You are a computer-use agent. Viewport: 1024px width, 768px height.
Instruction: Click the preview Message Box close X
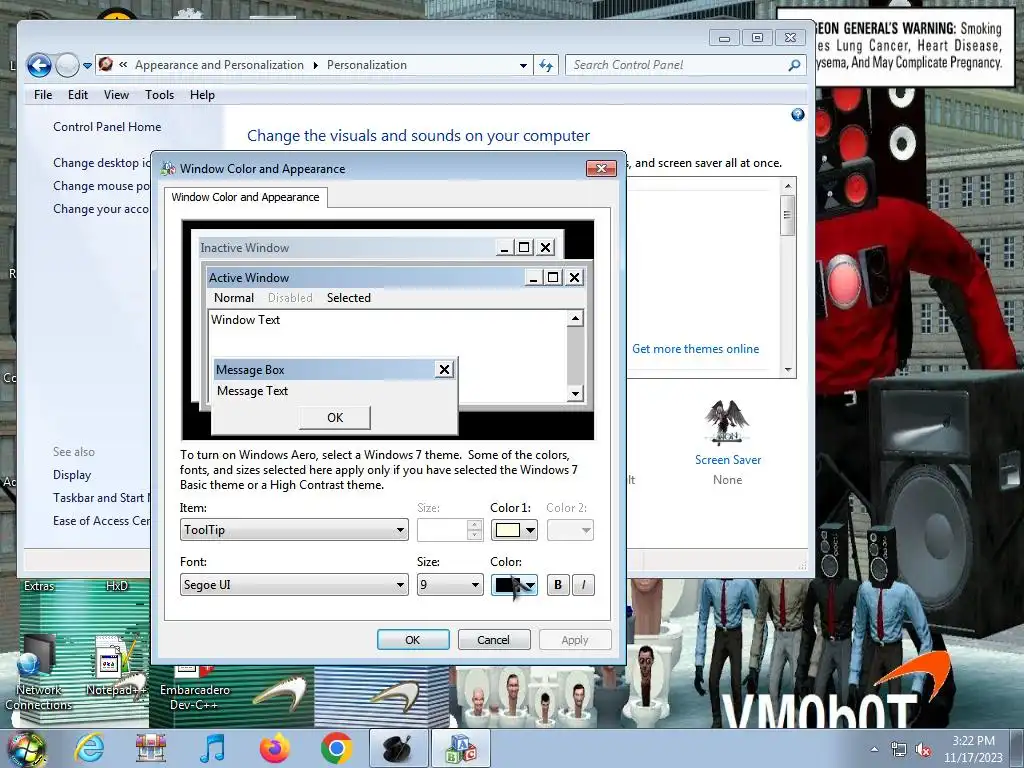point(444,370)
